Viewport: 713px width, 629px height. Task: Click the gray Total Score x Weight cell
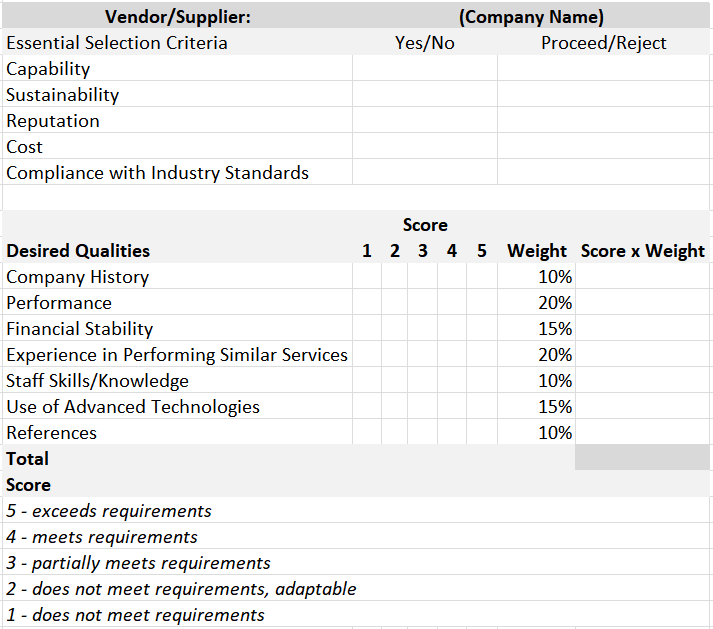coord(642,459)
